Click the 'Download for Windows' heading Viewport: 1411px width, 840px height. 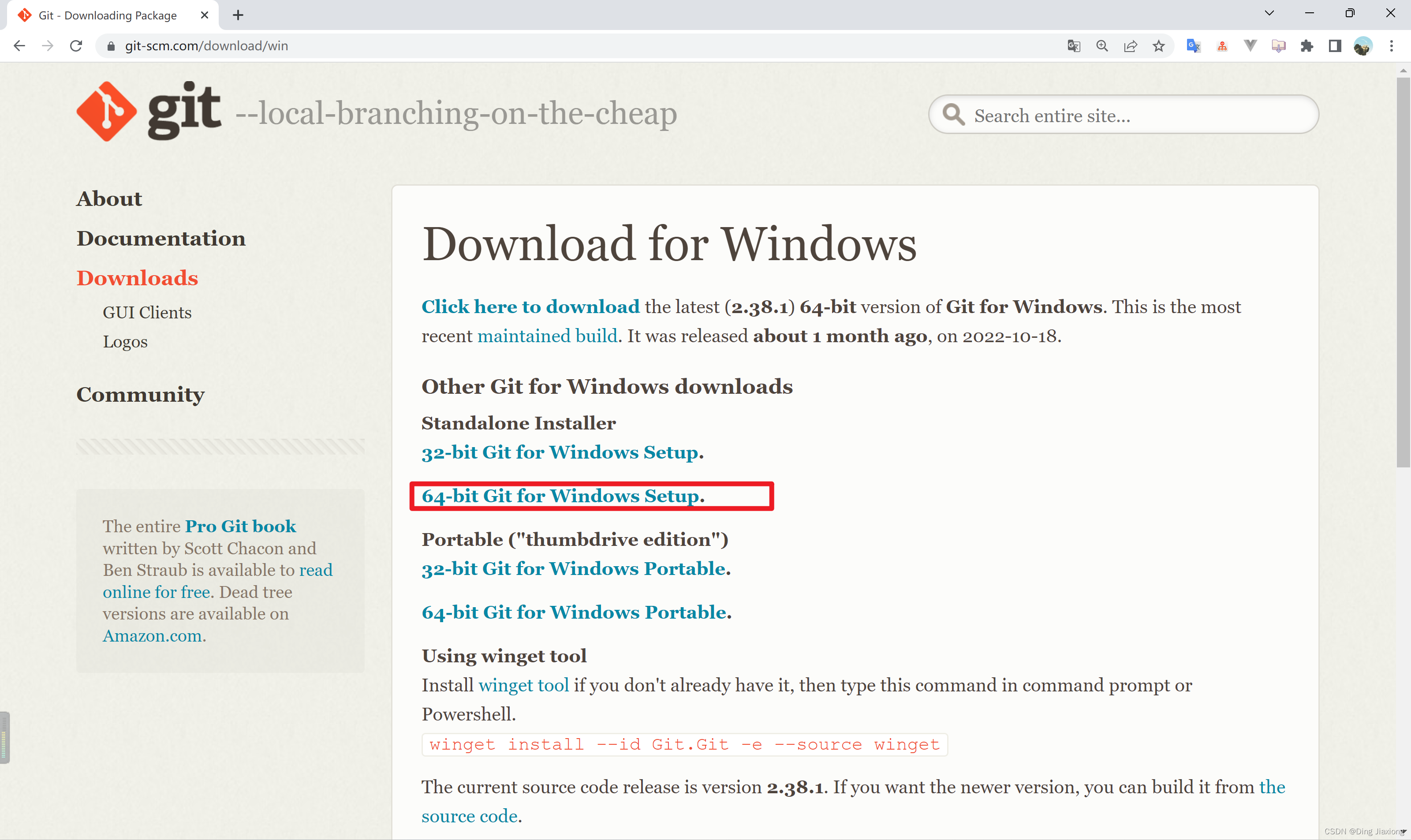[x=669, y=245]
